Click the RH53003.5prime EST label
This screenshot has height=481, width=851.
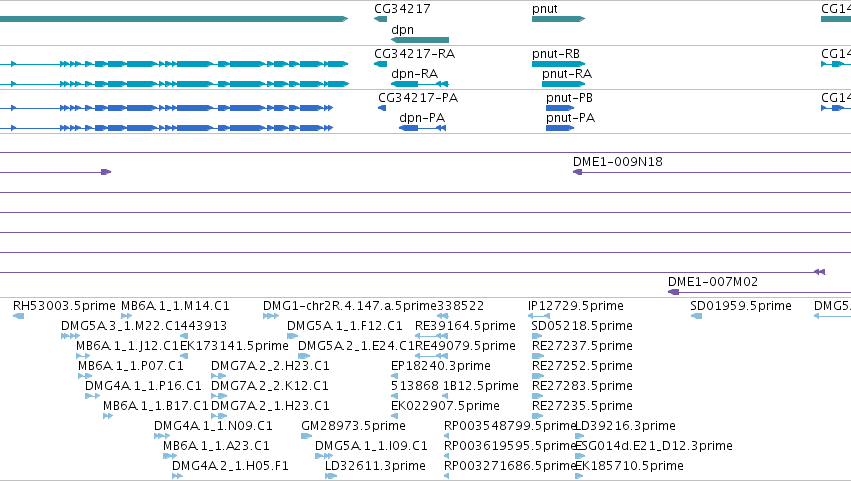[x=64, y=306]
